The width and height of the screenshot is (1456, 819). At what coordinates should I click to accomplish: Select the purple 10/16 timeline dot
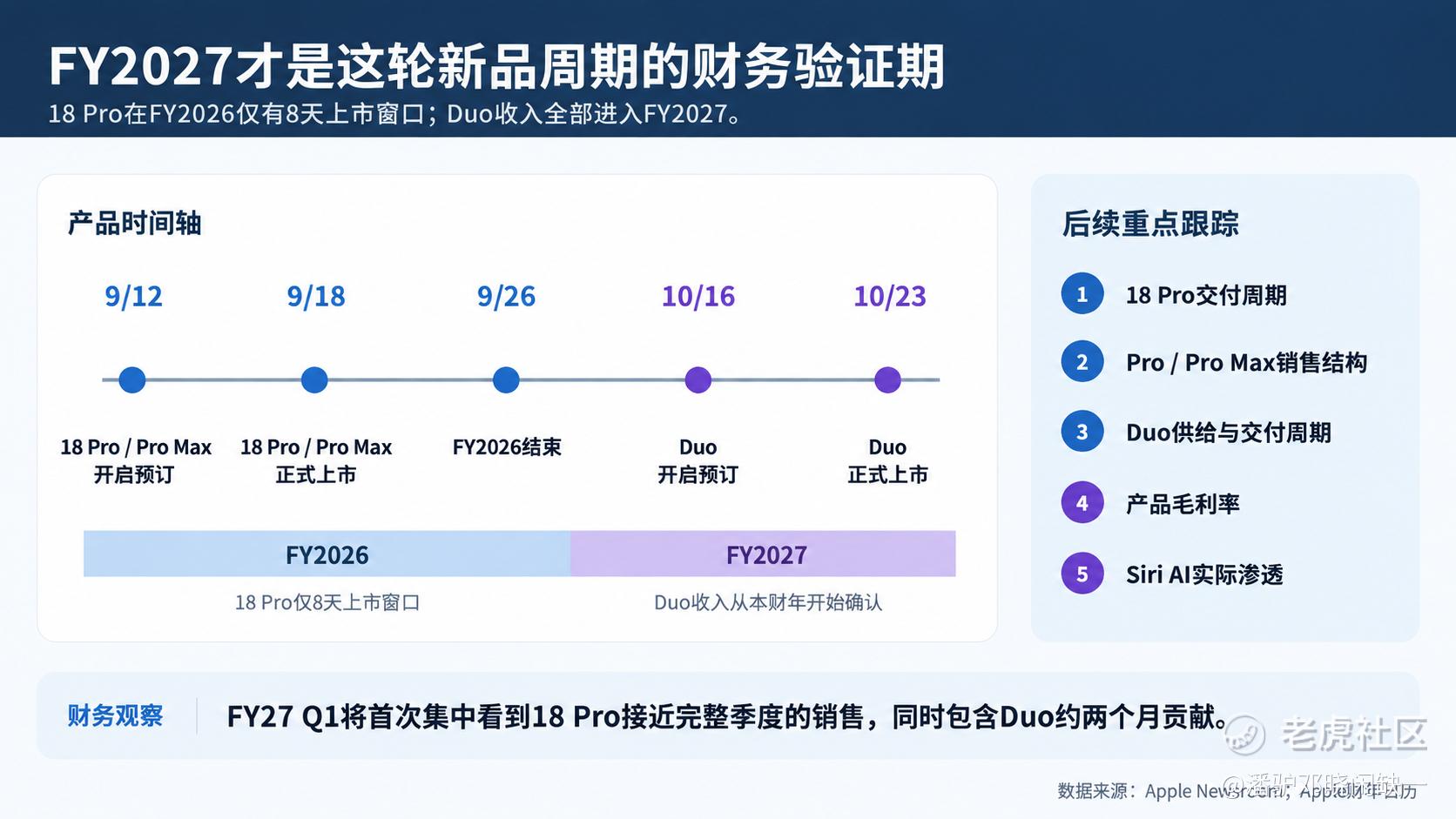[x=698, y=379]
